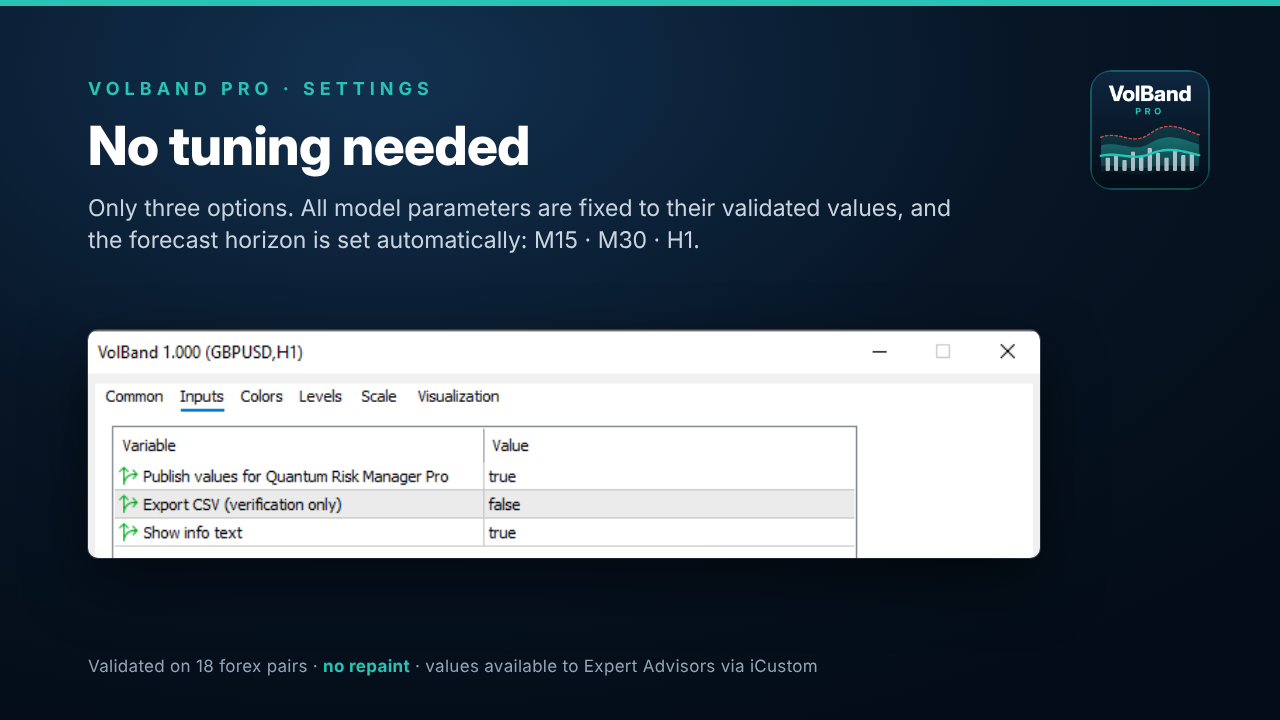Click the Variable column header
The height and width of the screenshot is (720, 1280).
tap(299, 445)
